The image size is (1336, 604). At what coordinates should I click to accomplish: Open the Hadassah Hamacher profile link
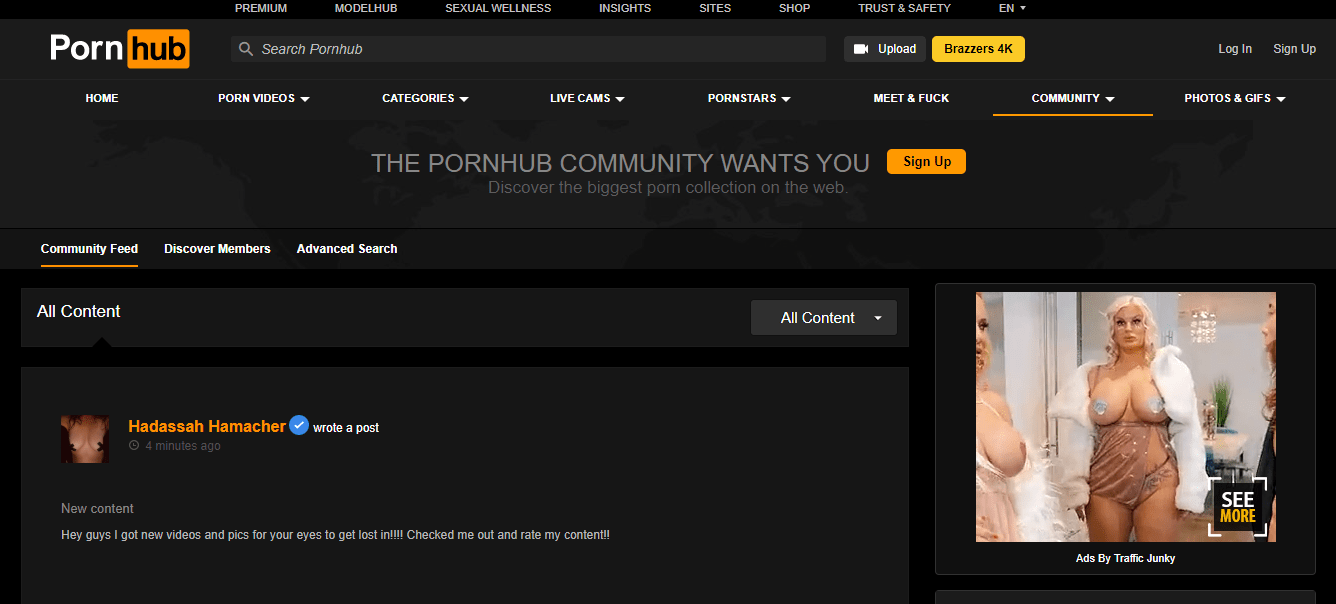point(207,426)
